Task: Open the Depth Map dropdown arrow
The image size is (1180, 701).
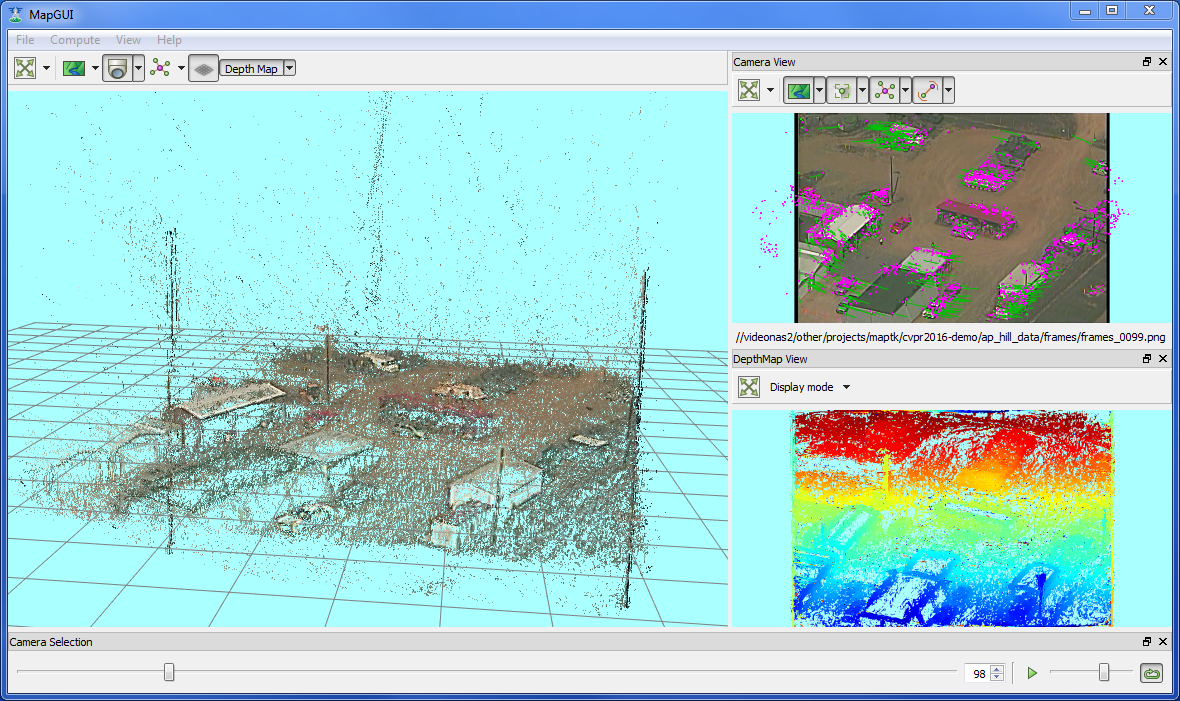Action: pyautogui.click(x=290, y=69)
